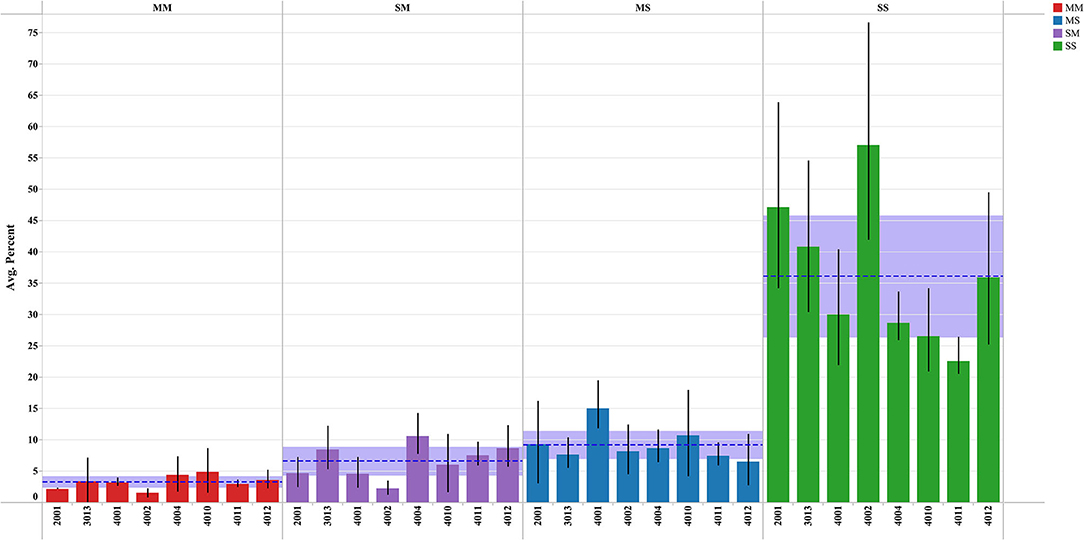The image size is (1084, 540).
Task: Select the green 4012 bar in SS panel
Action: pos(988,390)
